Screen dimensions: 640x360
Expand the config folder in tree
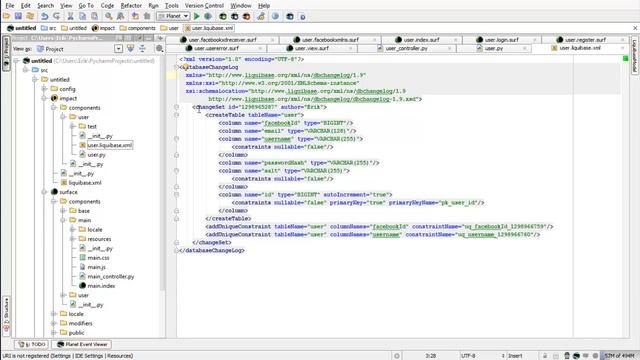44,89
